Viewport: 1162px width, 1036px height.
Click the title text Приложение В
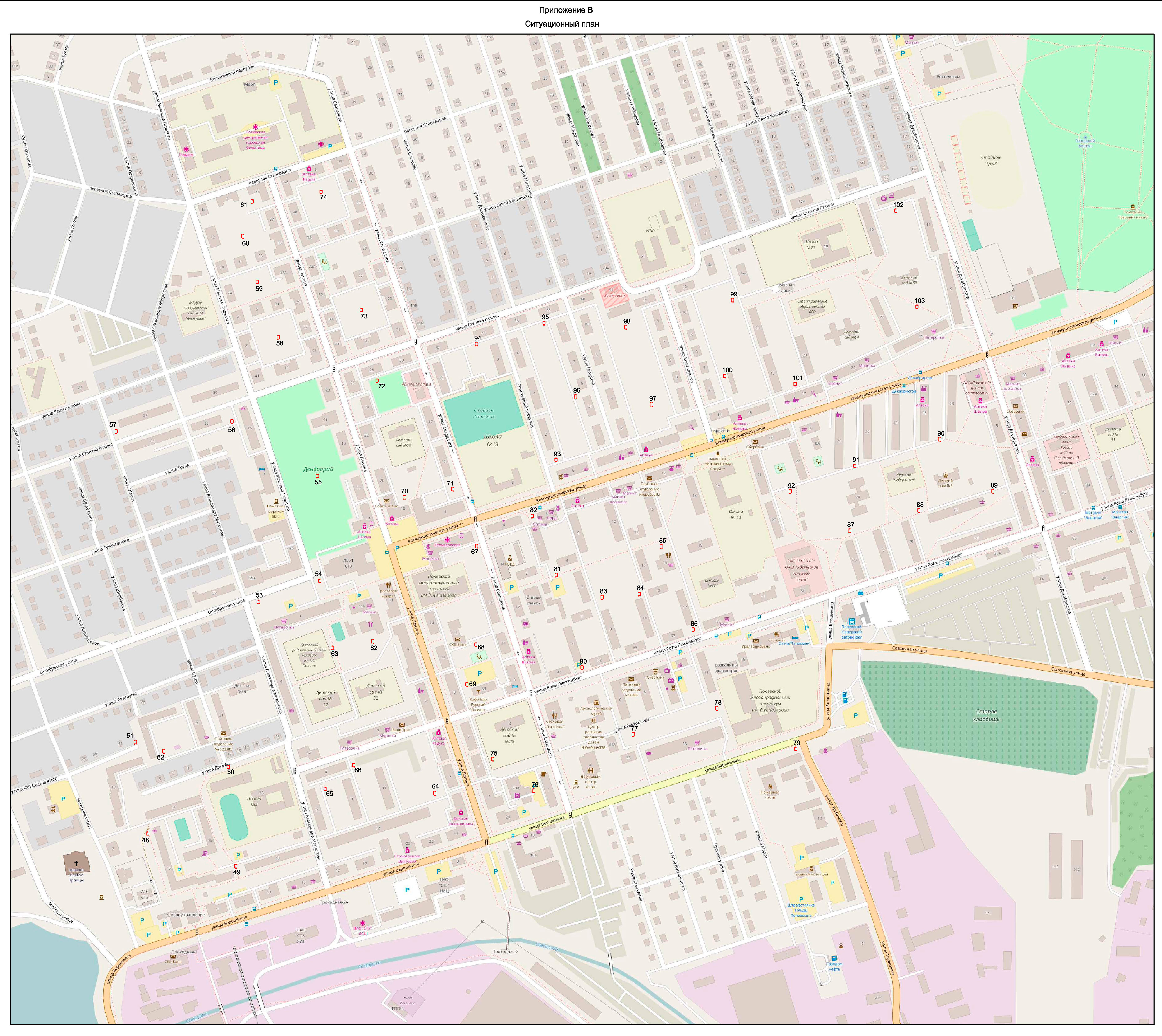(566, 10)
